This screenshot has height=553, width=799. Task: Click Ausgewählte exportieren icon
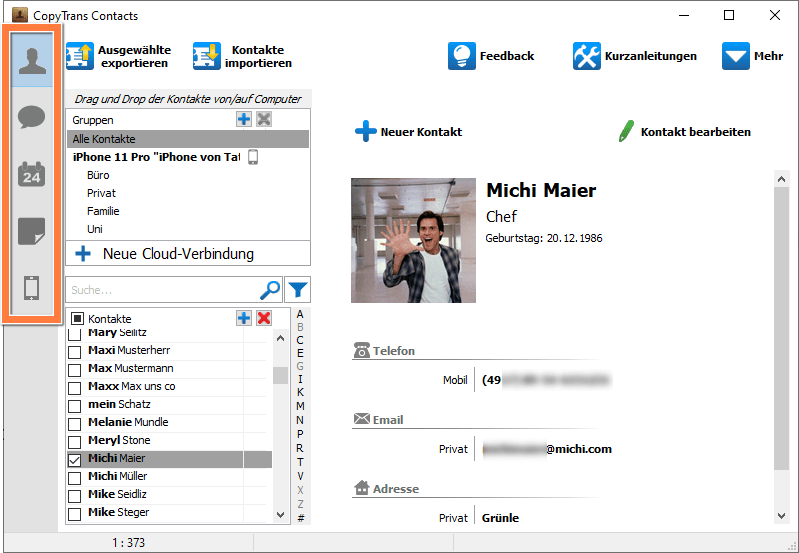(x=80, y=56)
